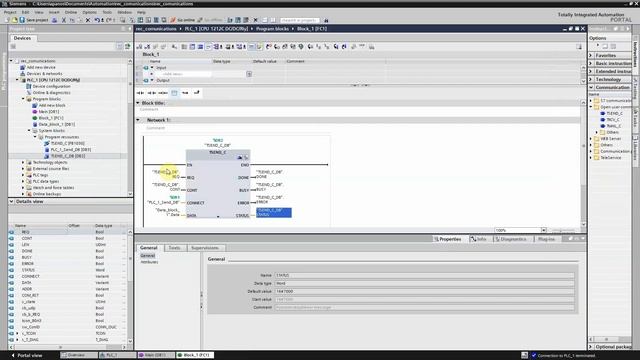Click the Open project folder icon

[15, 20]
